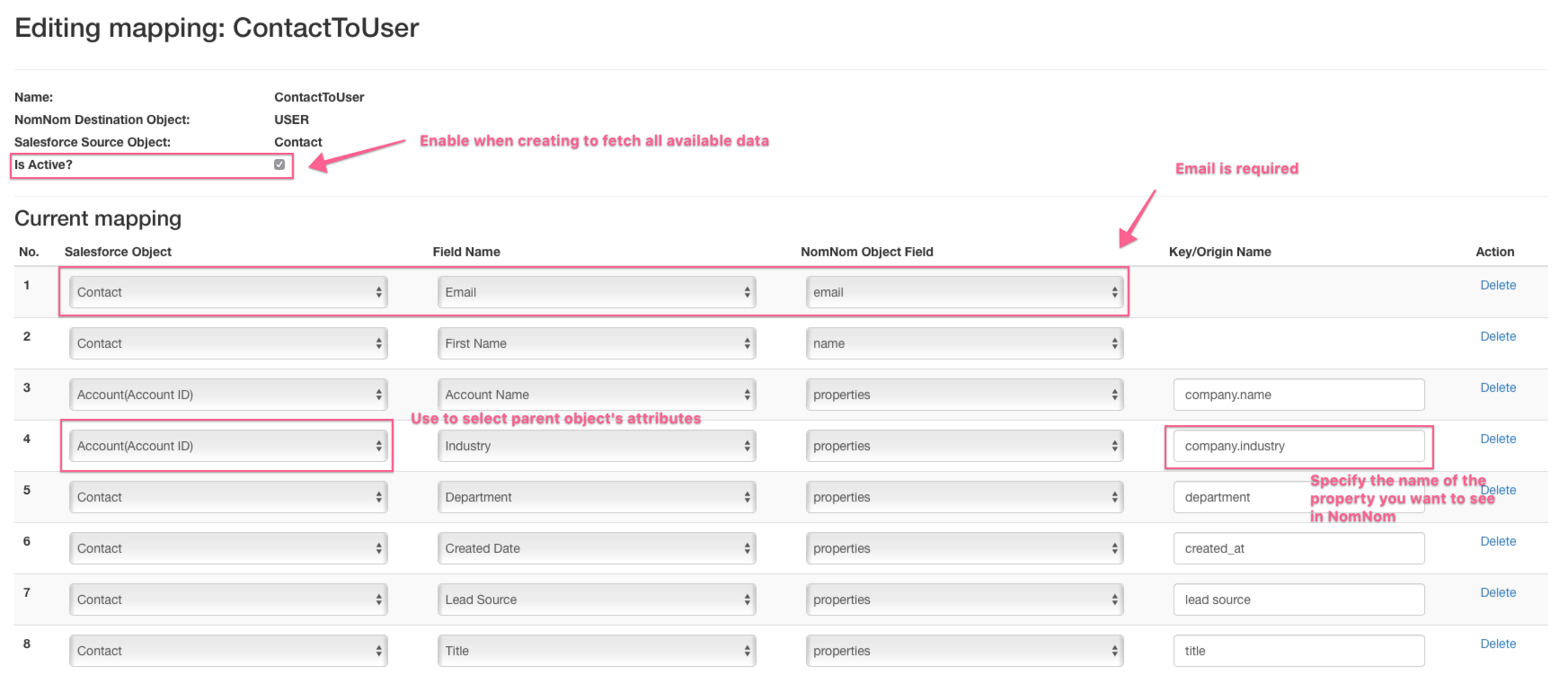Open properties dropdown in row 8

point(964,651)
